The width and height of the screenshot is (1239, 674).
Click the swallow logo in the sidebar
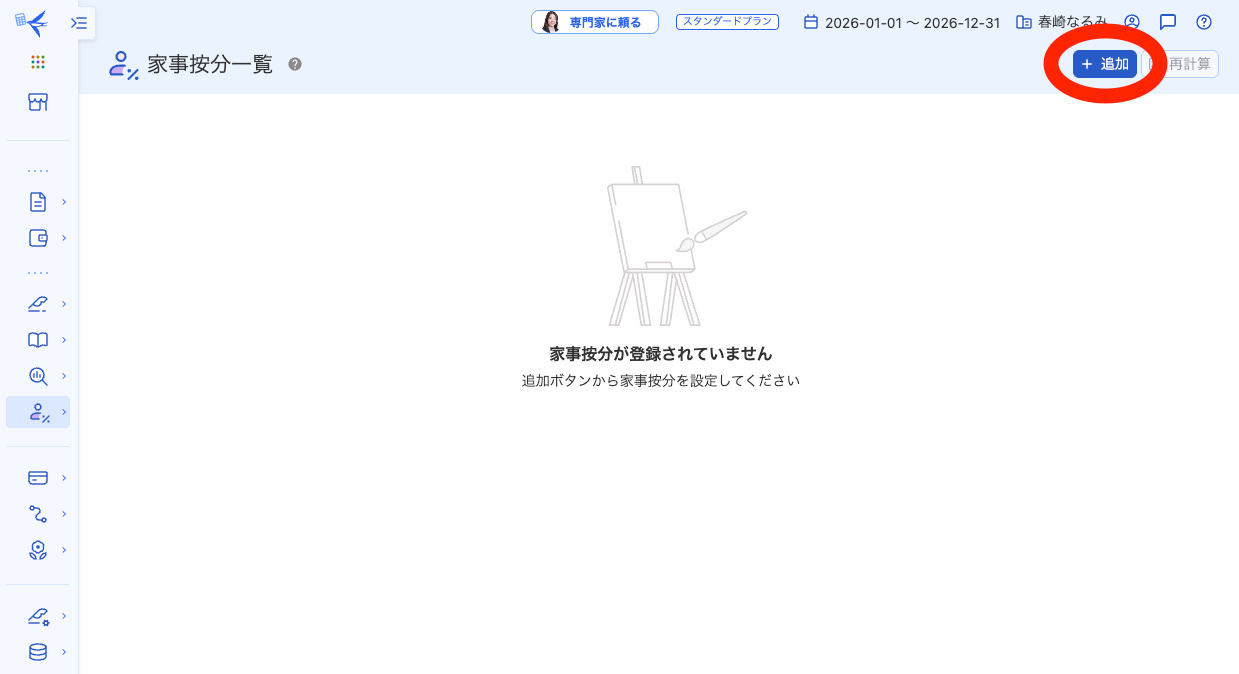click(x=32, y=22)
